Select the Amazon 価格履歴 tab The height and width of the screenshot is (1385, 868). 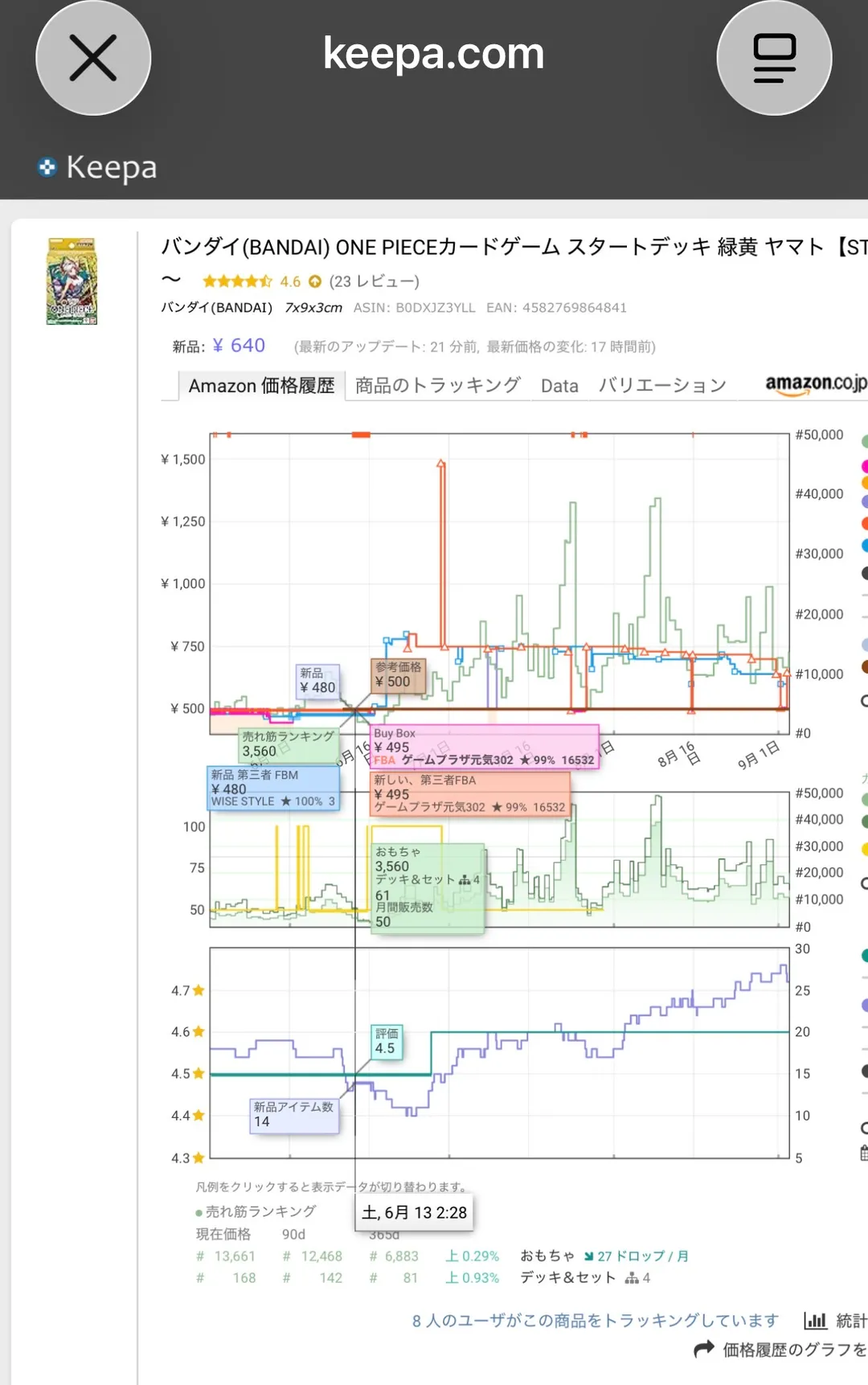coord(261,386)
